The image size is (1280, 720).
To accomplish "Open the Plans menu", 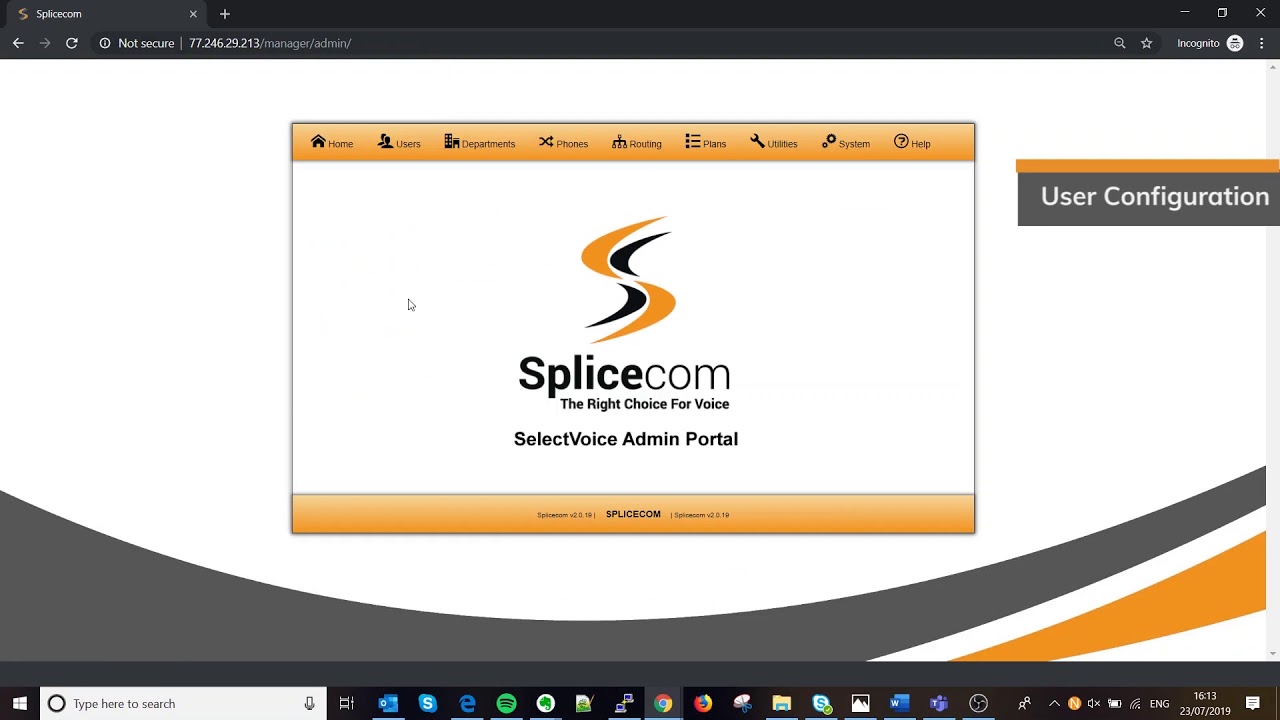I will tap(706, 143).
